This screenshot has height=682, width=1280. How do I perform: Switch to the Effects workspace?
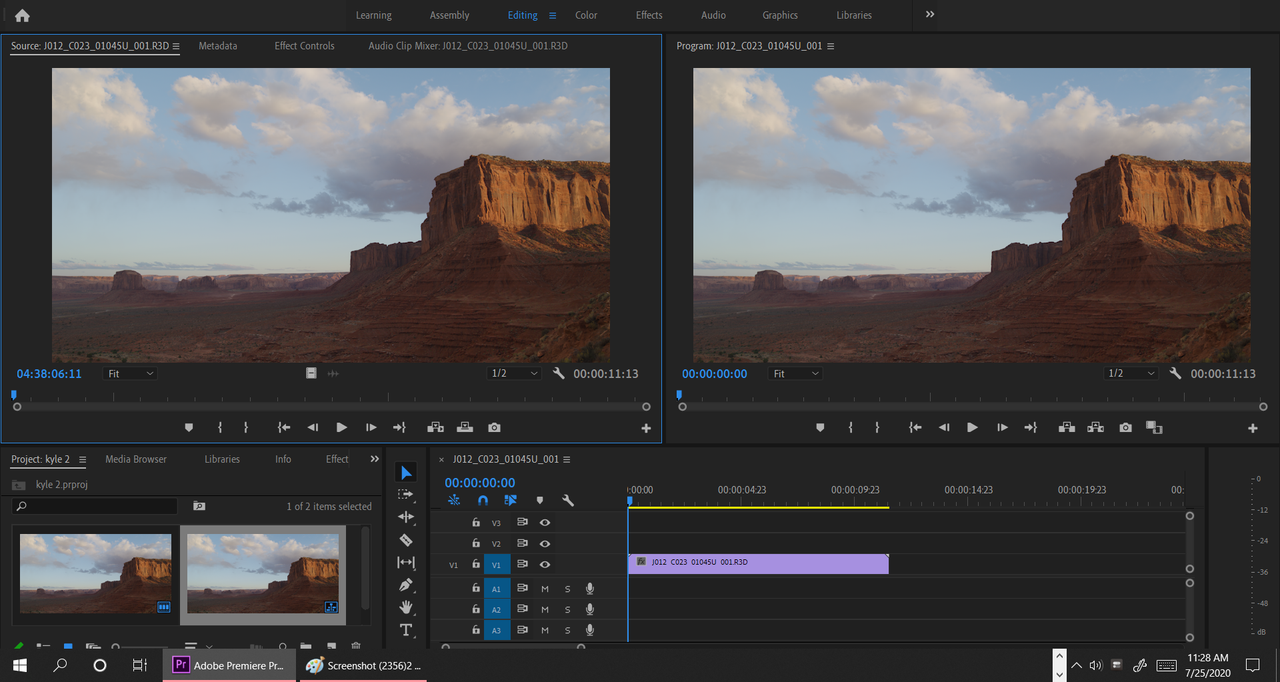(649, 15)
